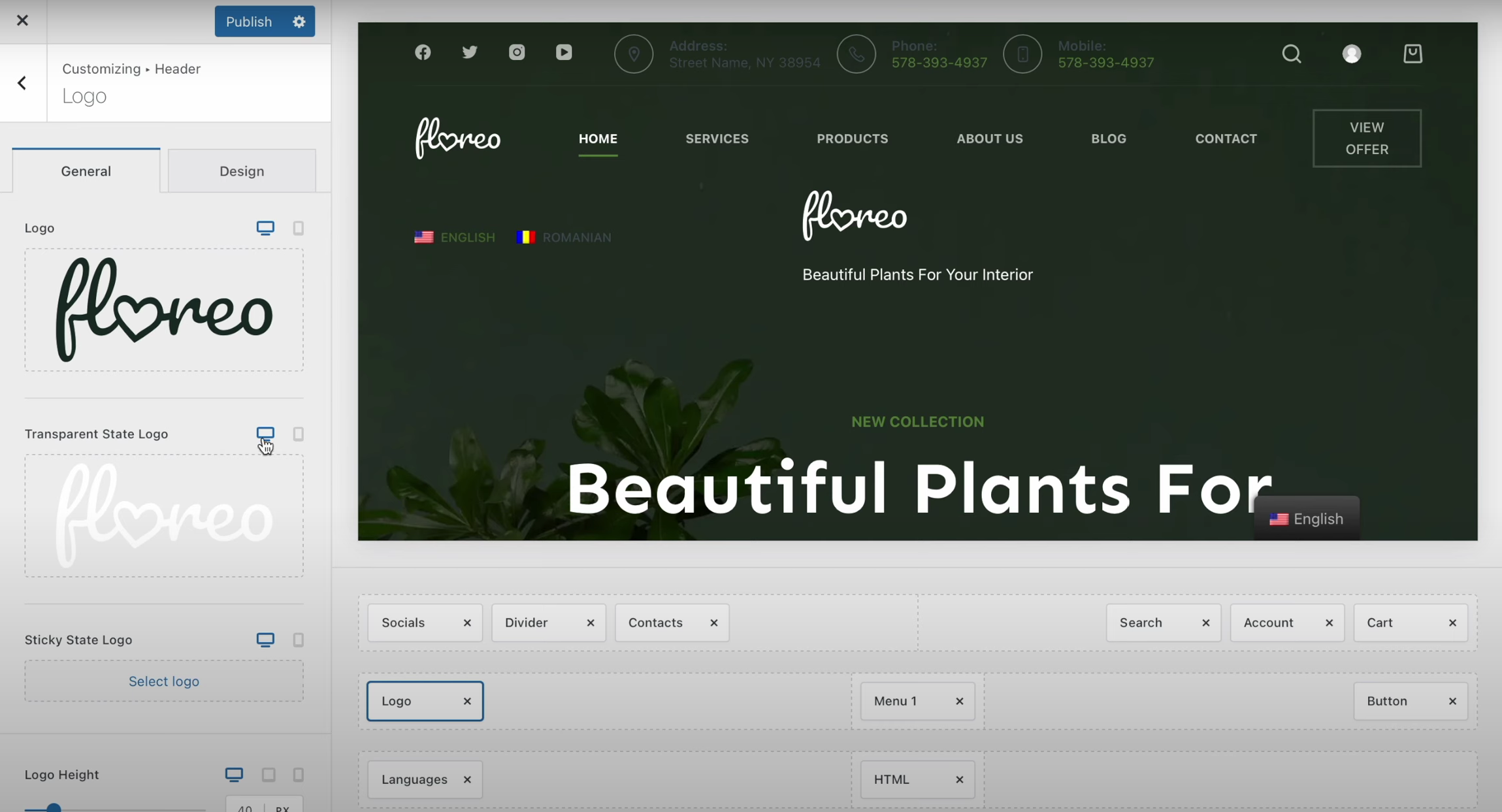Click the shopping cart icon in header
Image resolution: width=1502 pixels, height=812 pixels.
click(1412, 54)
